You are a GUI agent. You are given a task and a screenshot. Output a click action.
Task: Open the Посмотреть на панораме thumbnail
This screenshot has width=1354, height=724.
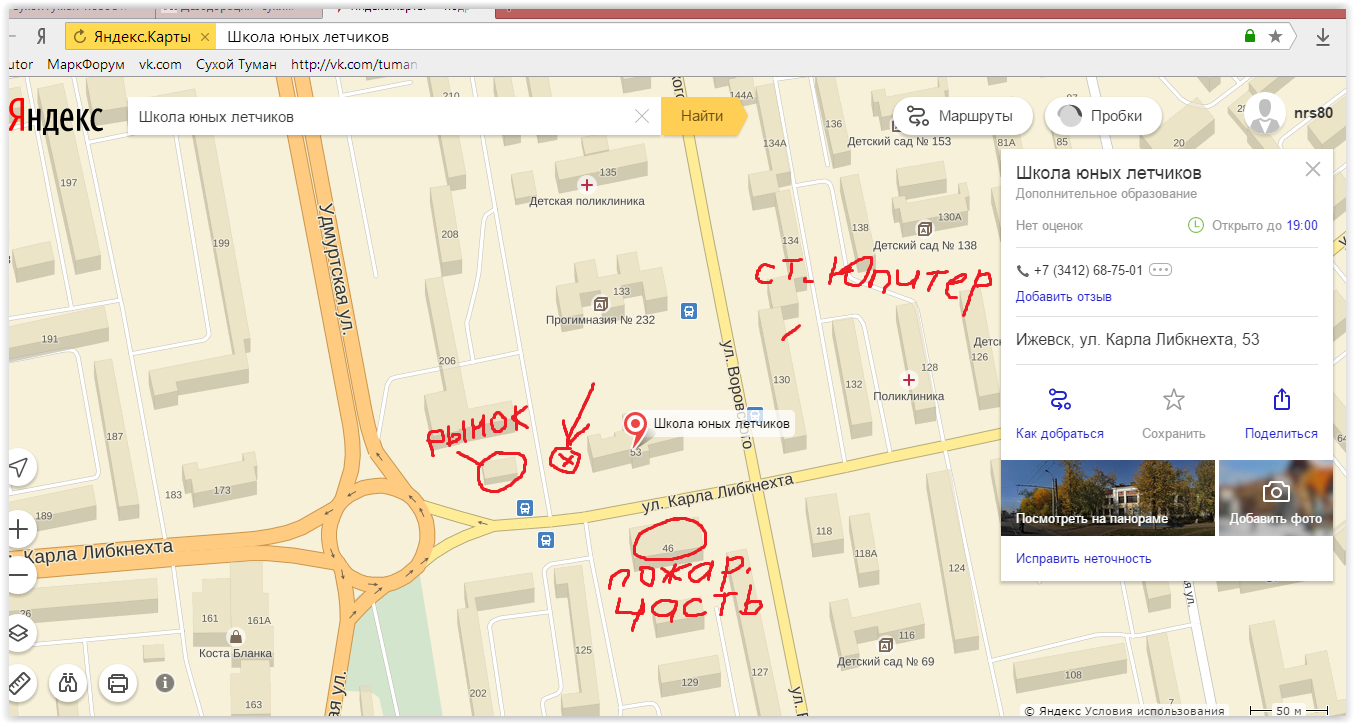(1107, 498)
